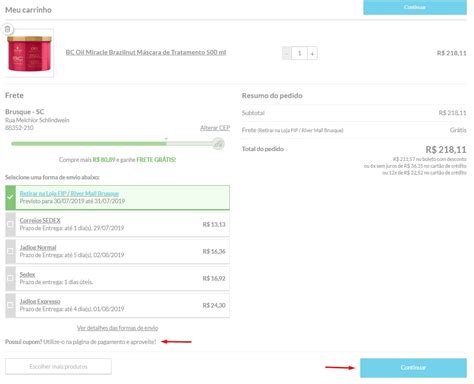Screen dimensions: 474x384
Task: Click the 88352-210 postal code
Action: click(x=19, y=128)
